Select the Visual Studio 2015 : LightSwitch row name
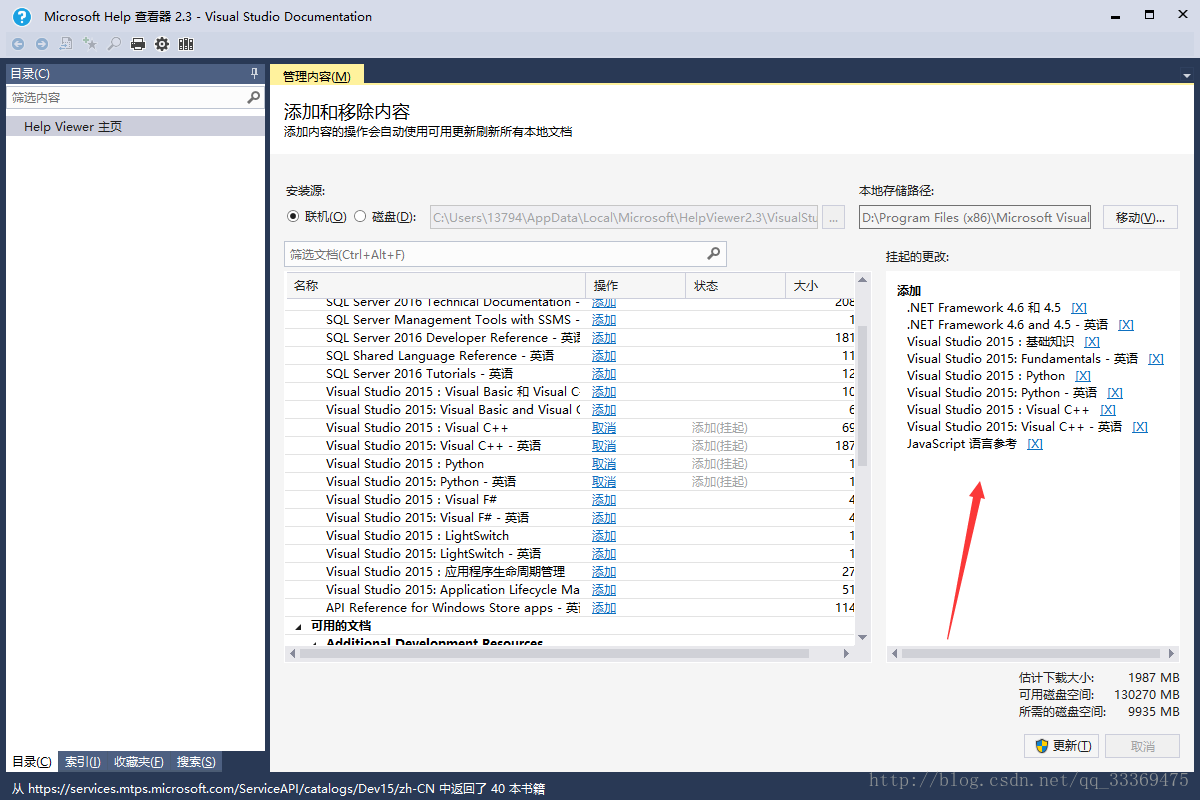Image resolution: width=1200 pixels, height=800 pixels. point(417,536)
